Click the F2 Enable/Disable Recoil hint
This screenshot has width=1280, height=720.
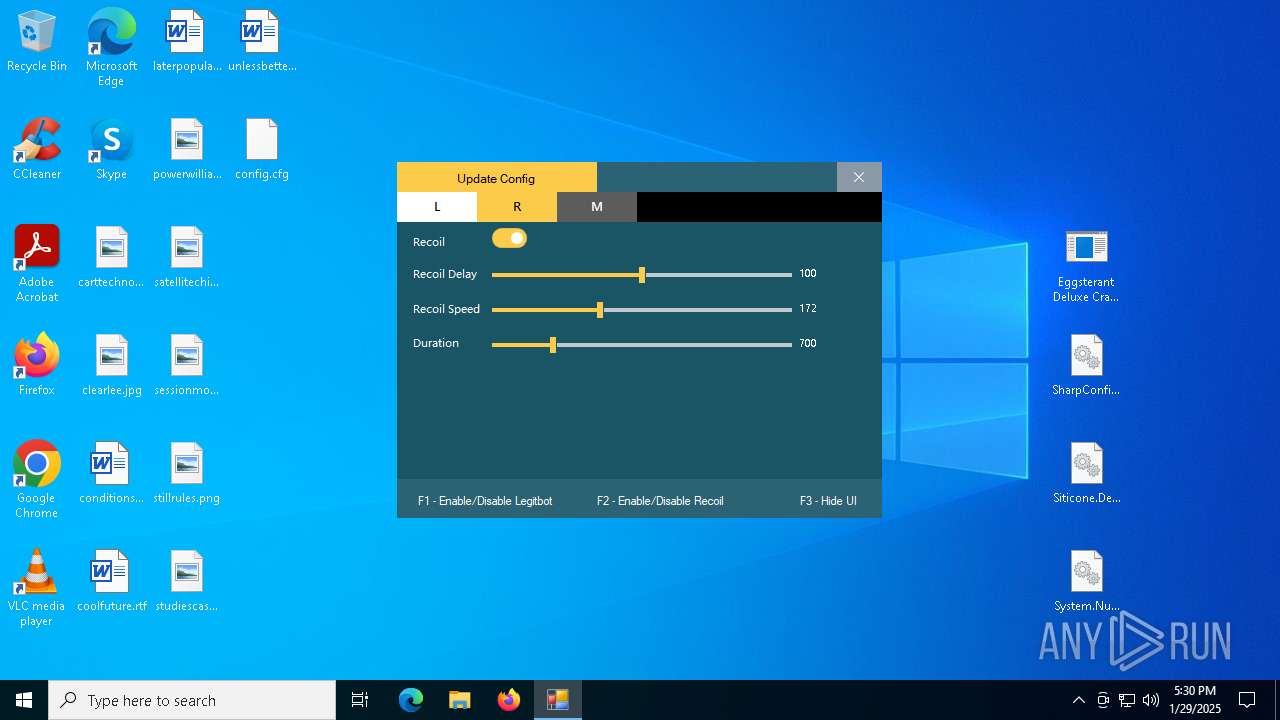pos(660,501)
